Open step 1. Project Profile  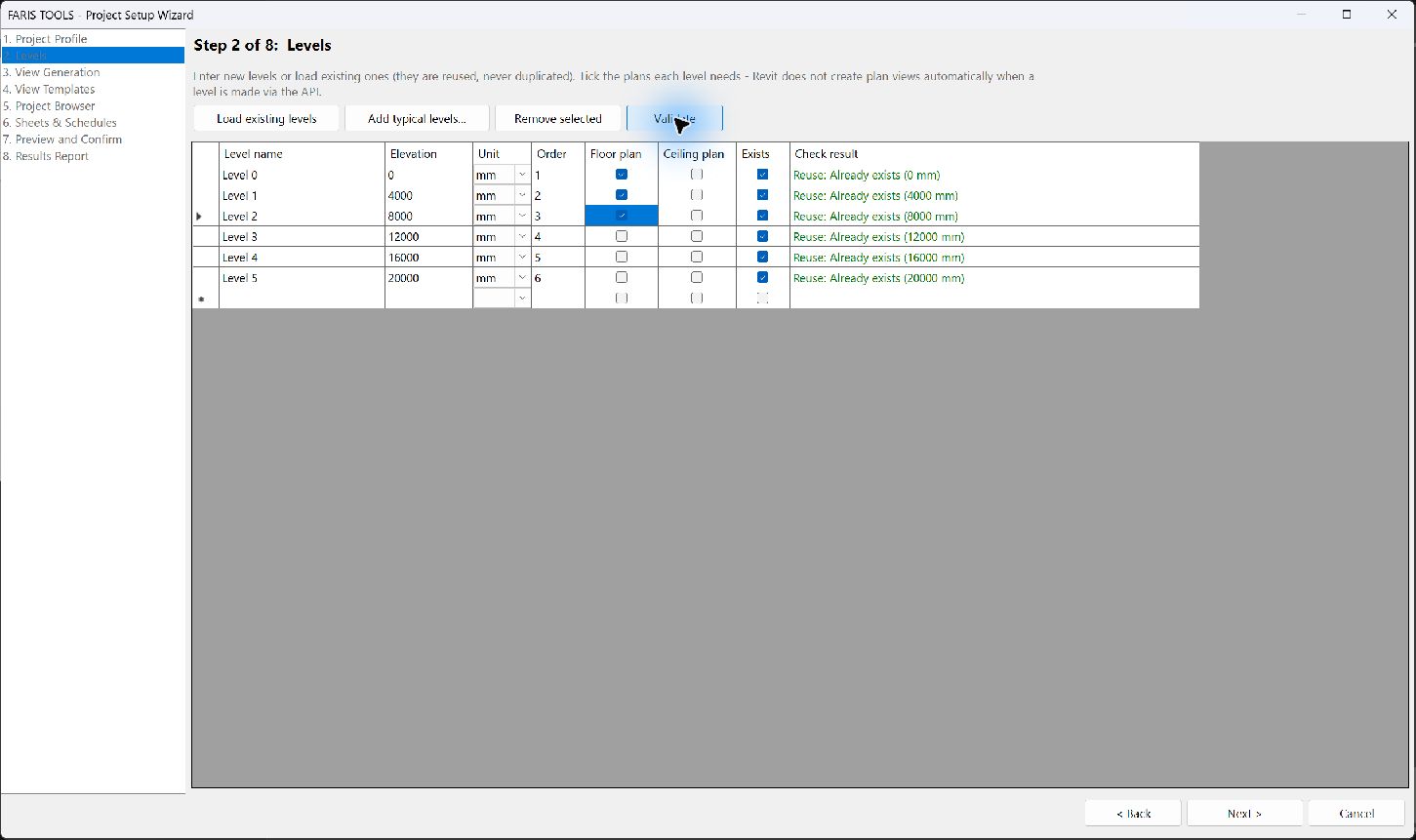[x=45, y=39]
